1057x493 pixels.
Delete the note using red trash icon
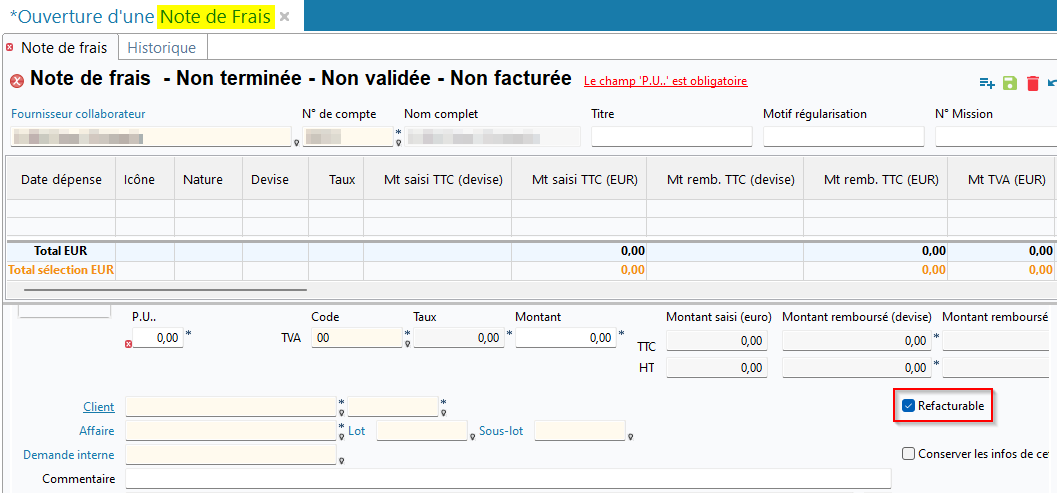[1033, 83]
